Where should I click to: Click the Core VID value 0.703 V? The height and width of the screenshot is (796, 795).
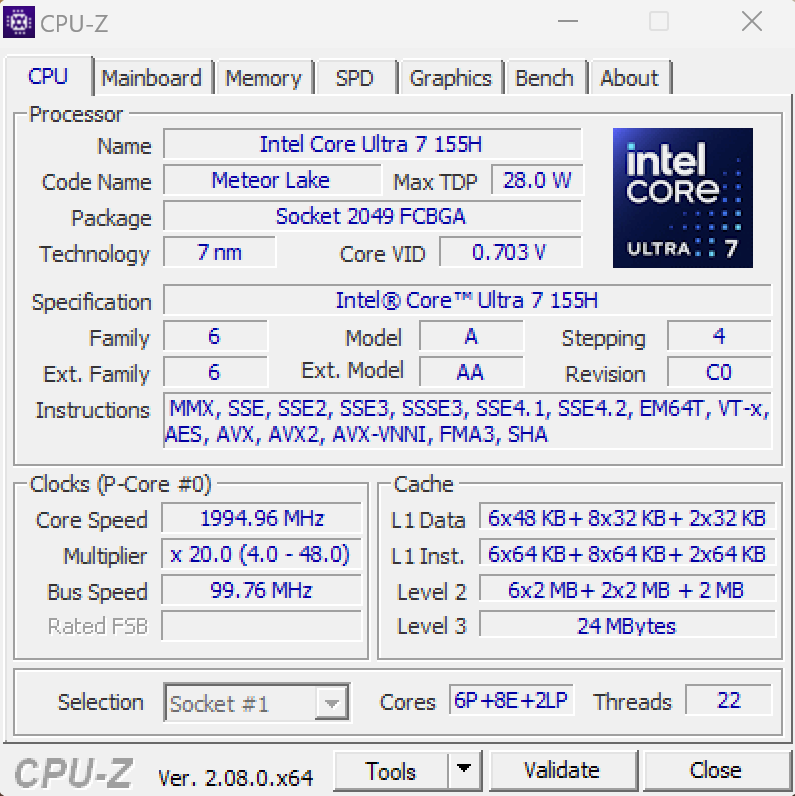pyautogui.click(x=510, y=253)
